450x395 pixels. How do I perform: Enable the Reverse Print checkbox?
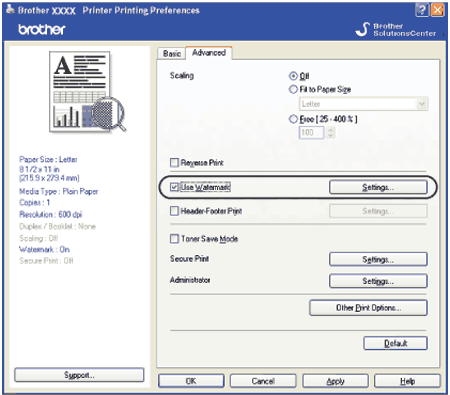tap(174, 163)
